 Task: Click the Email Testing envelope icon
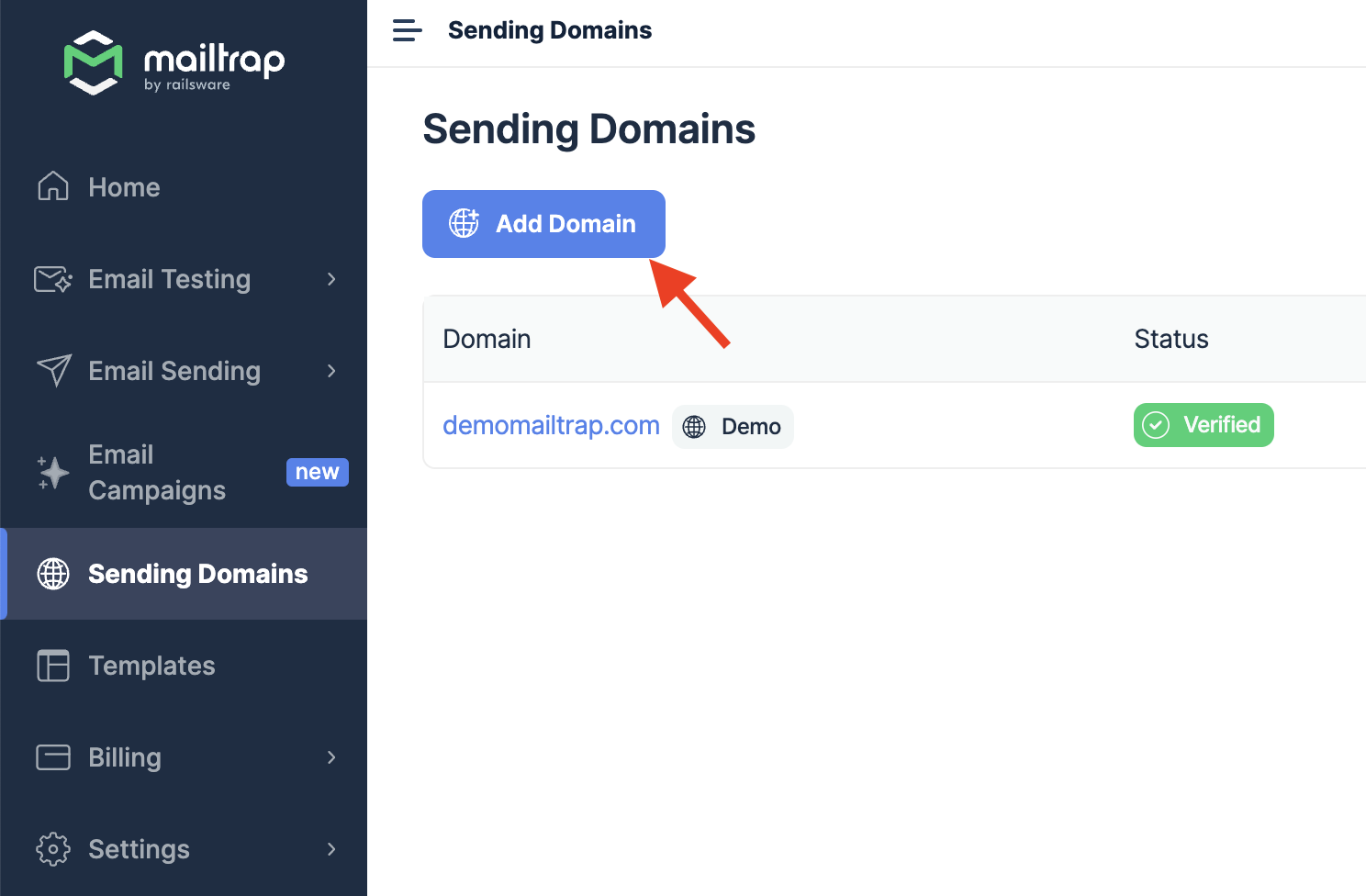(x=52, y=279)
